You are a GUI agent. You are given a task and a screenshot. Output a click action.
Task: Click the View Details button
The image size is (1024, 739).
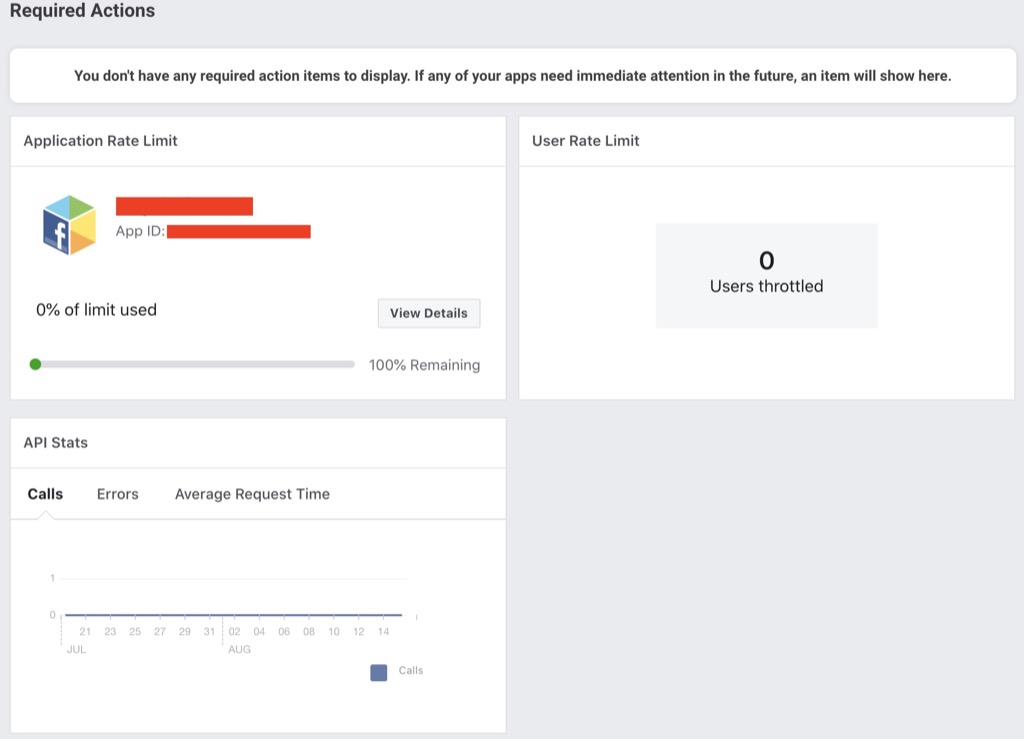click(428, 313)
